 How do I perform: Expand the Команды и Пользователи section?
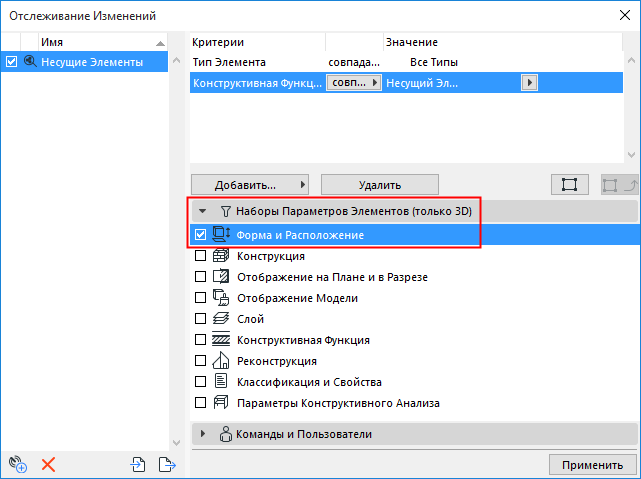[x=204, y=434]
